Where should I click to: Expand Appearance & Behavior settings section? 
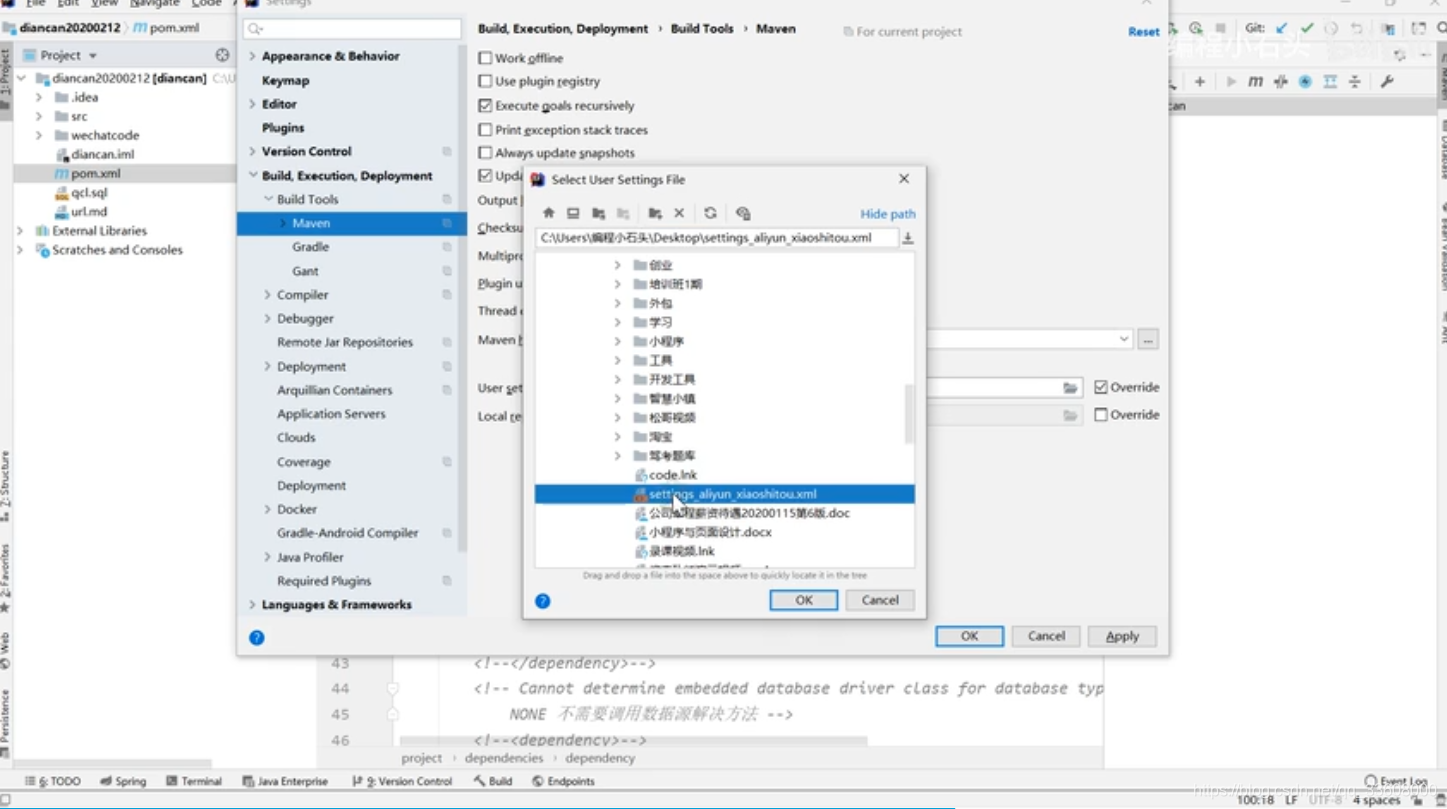coord(252,56)
